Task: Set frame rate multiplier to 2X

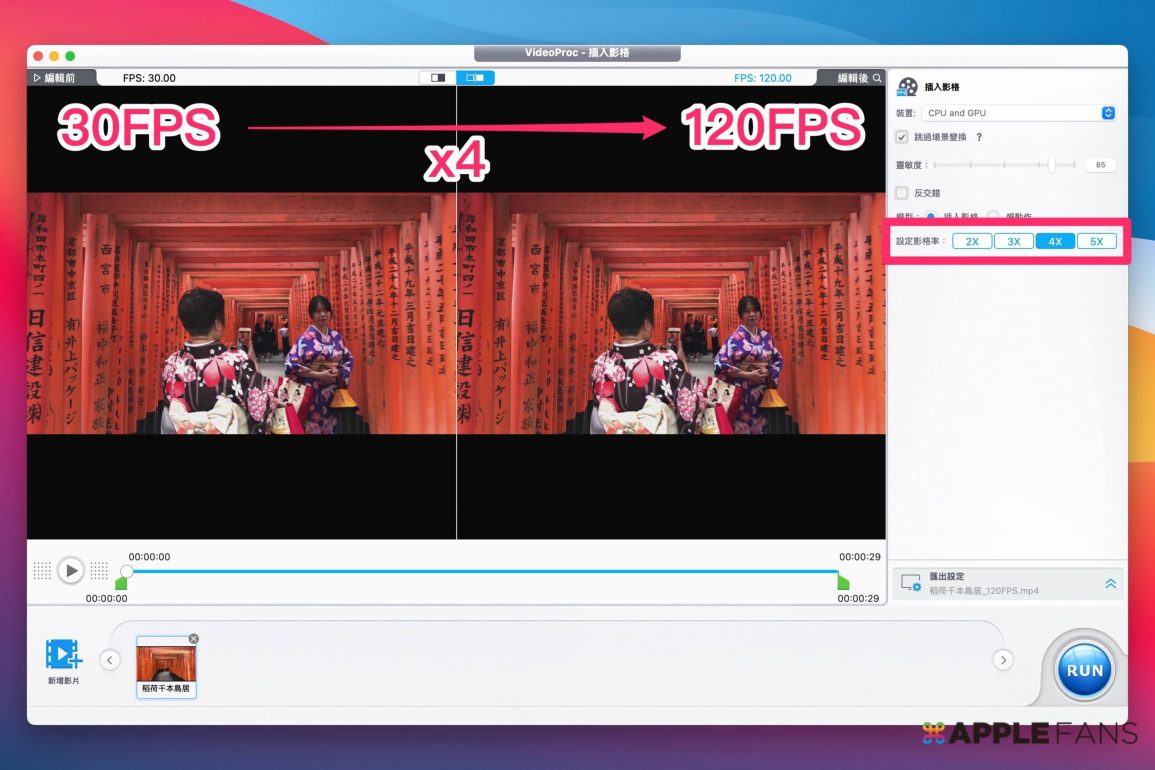Action: [972, 241]
